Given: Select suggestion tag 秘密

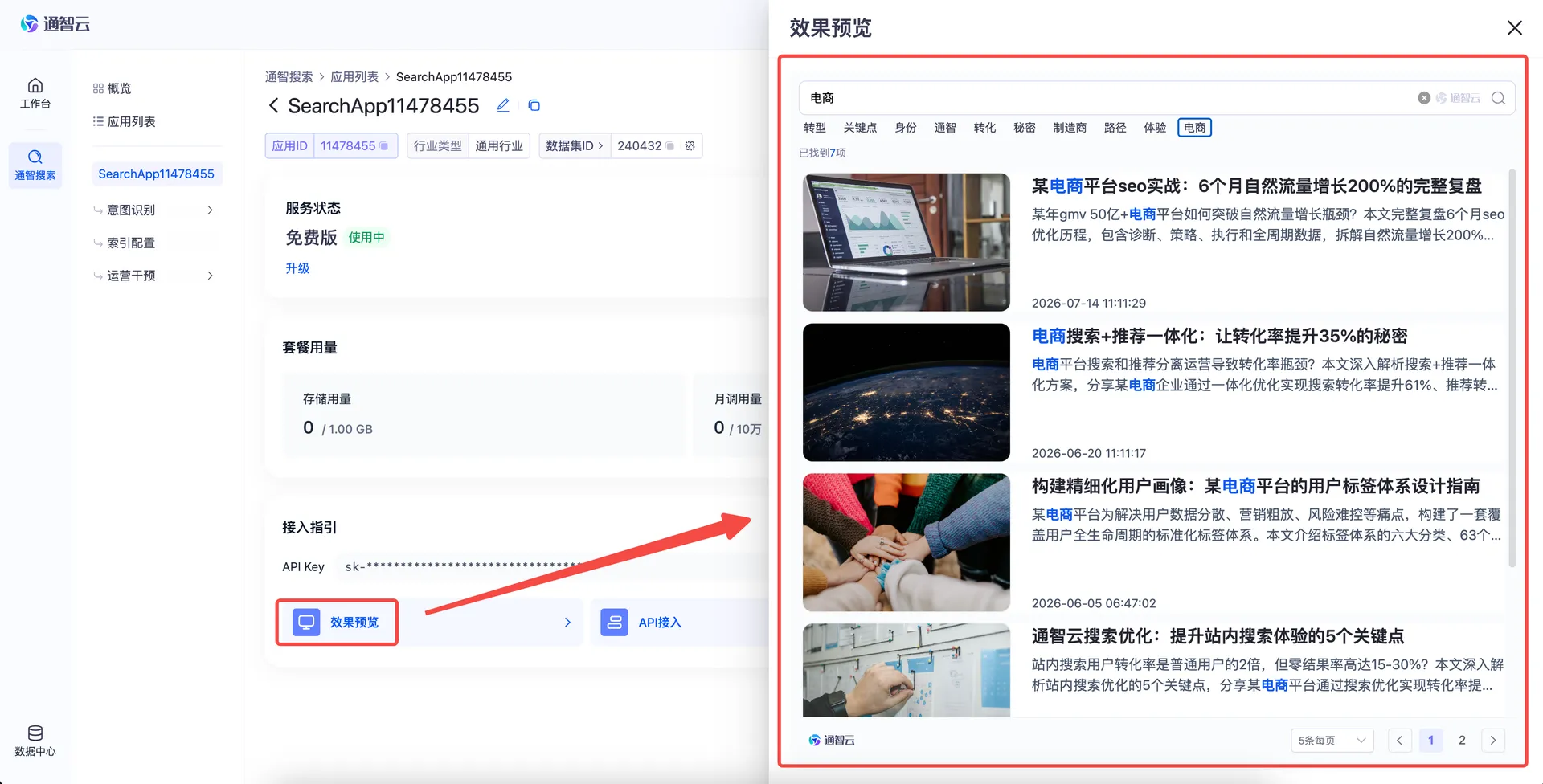Looking at the screenshot, I should coord(1025,128).
